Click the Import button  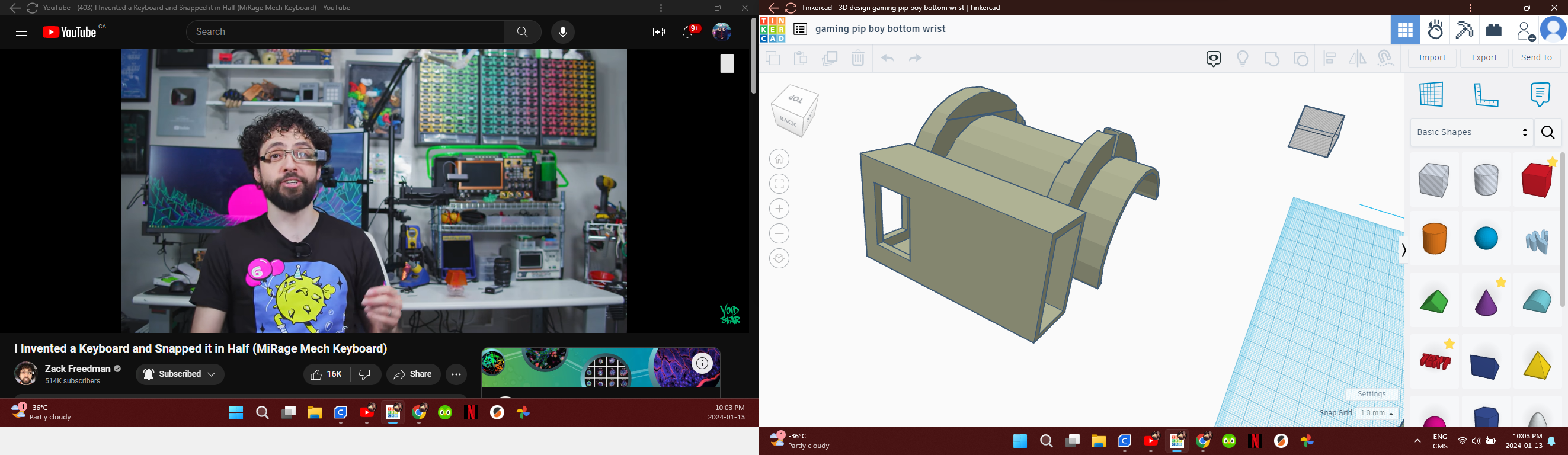[x=1432, y=58]
